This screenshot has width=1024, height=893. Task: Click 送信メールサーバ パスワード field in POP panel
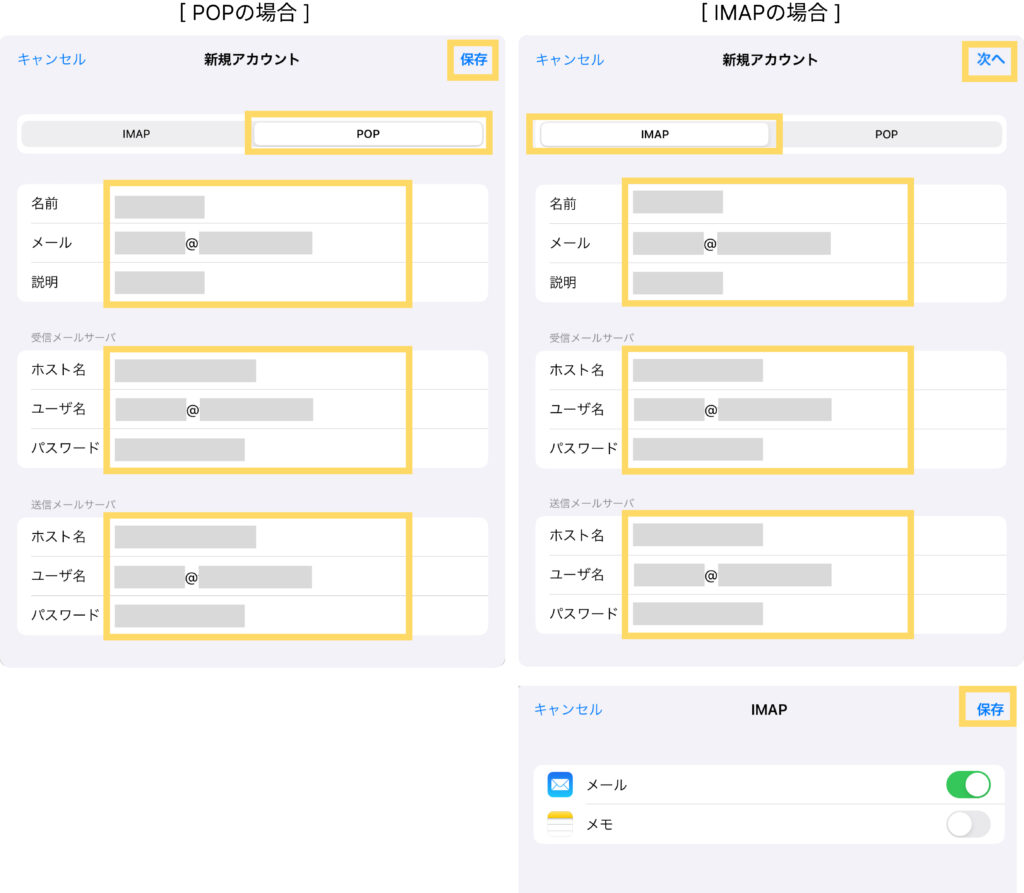click(180, 615)
